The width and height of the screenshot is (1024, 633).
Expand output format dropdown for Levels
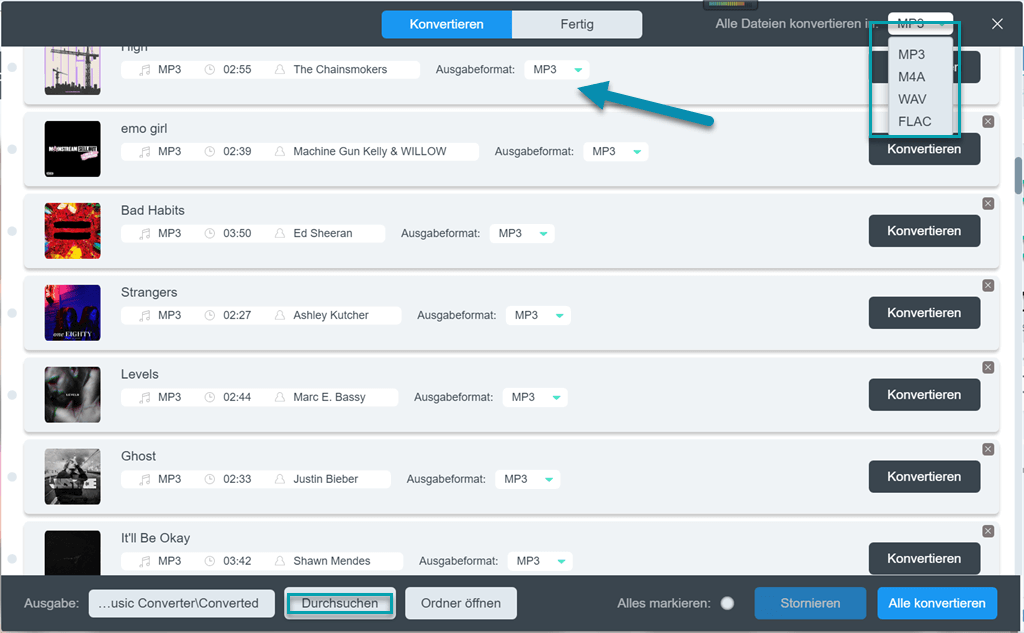[534, 397]
